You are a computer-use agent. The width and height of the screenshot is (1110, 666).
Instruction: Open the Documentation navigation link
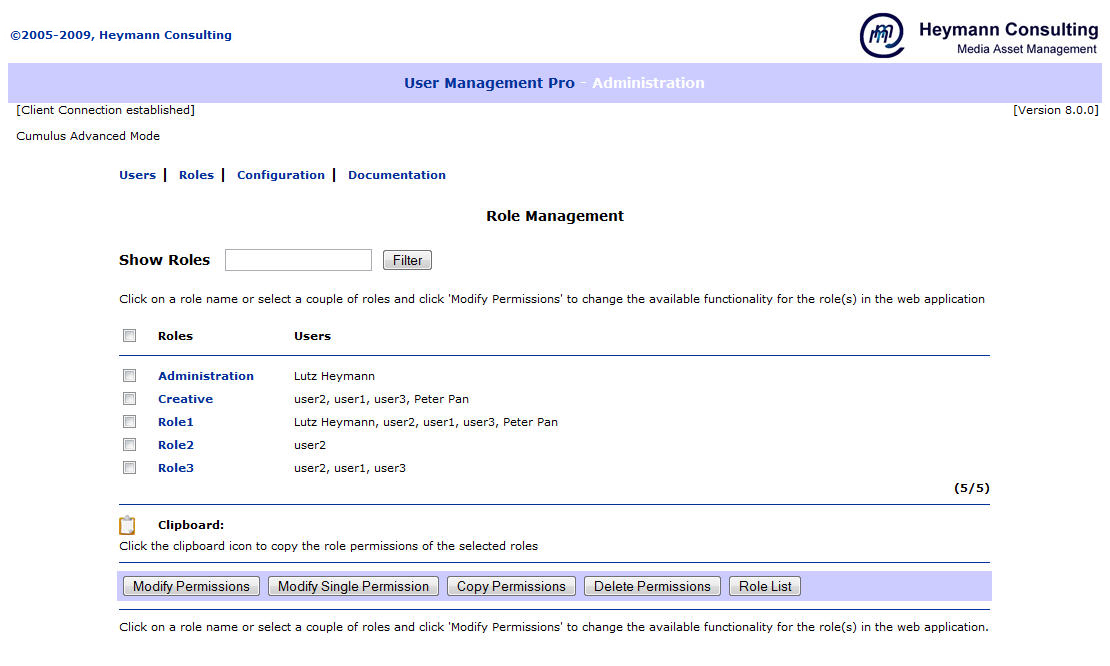(396, 175)
